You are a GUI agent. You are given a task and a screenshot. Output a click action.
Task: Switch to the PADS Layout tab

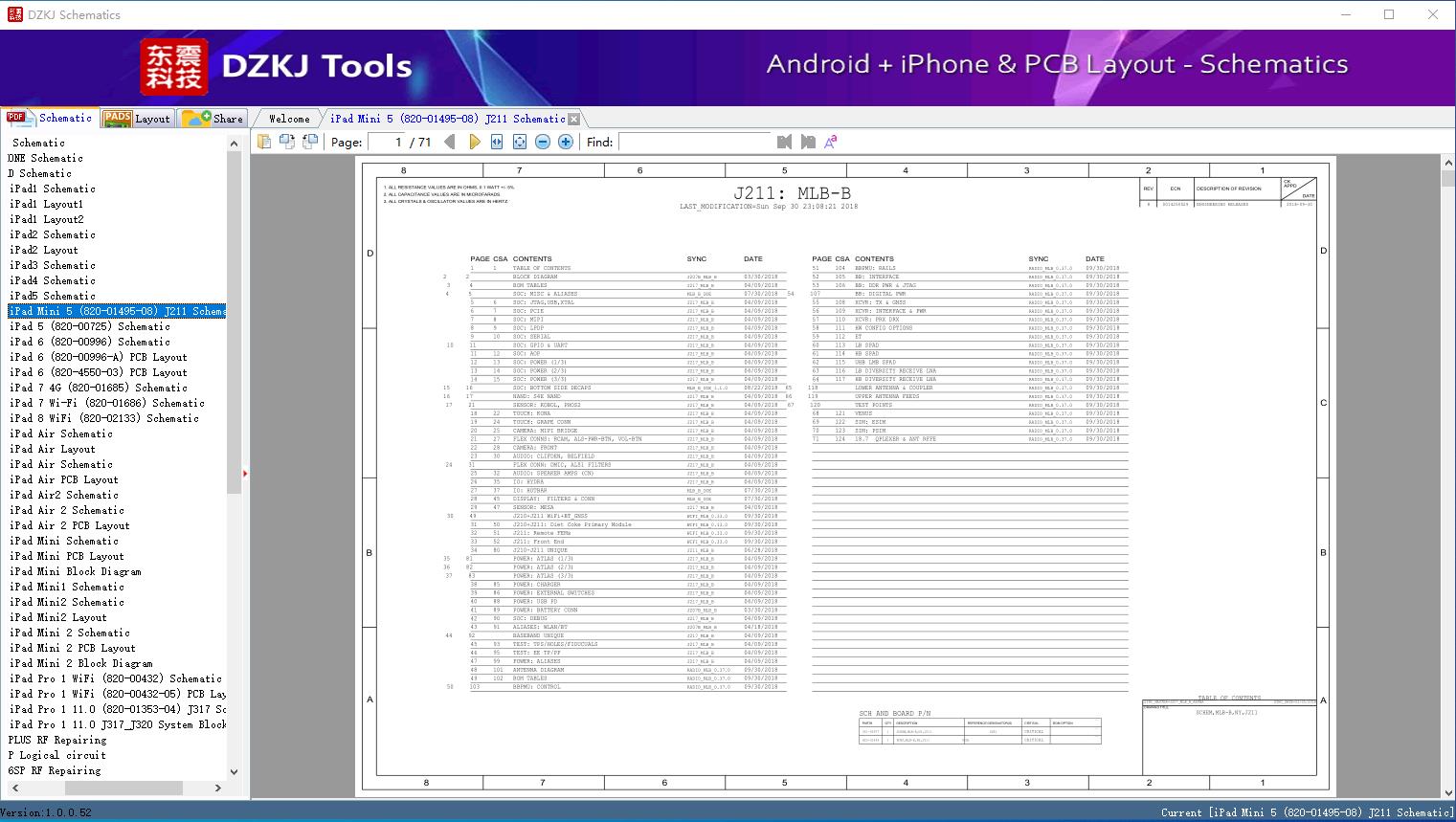(136, 119)
